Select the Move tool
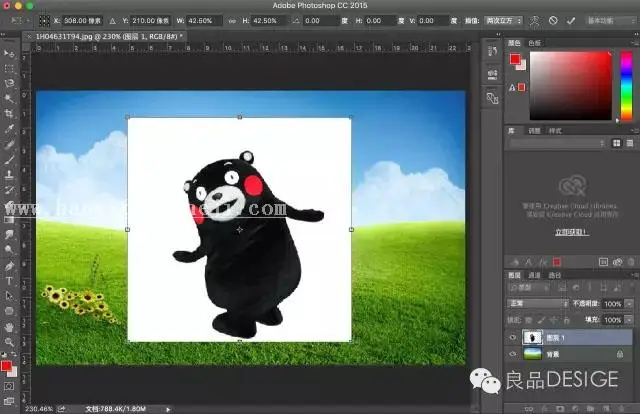 [9, 53]
